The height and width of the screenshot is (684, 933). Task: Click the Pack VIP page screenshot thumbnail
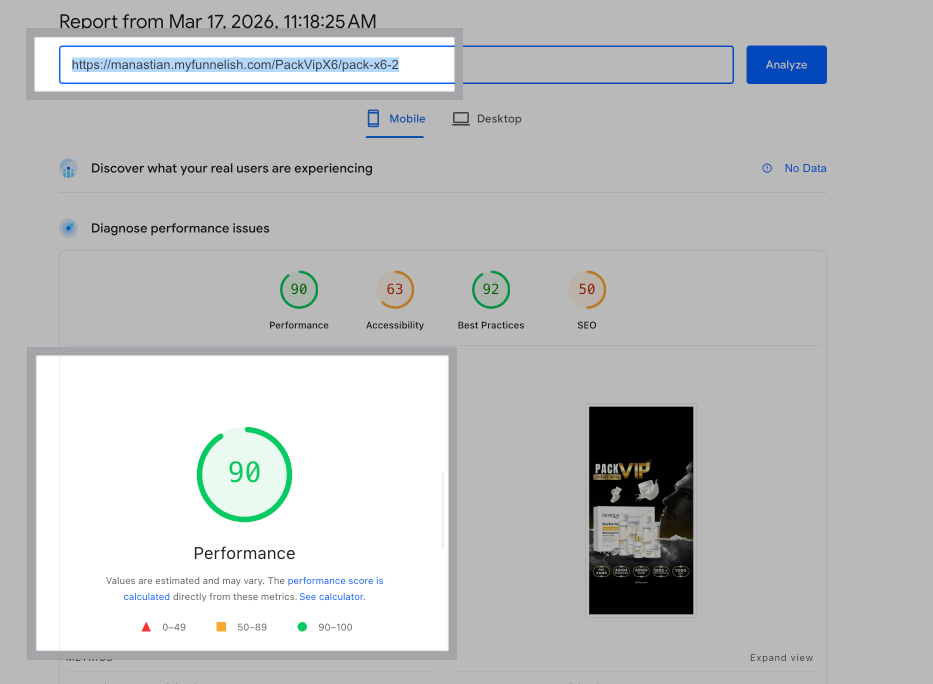(x=641, y=510)
